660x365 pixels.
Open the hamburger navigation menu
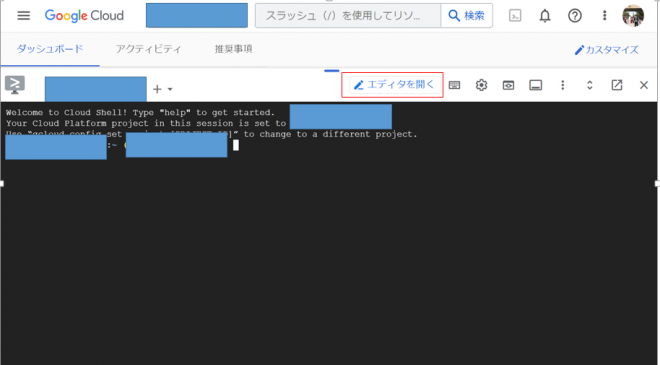pyautogui.click(x=24, y=16)
